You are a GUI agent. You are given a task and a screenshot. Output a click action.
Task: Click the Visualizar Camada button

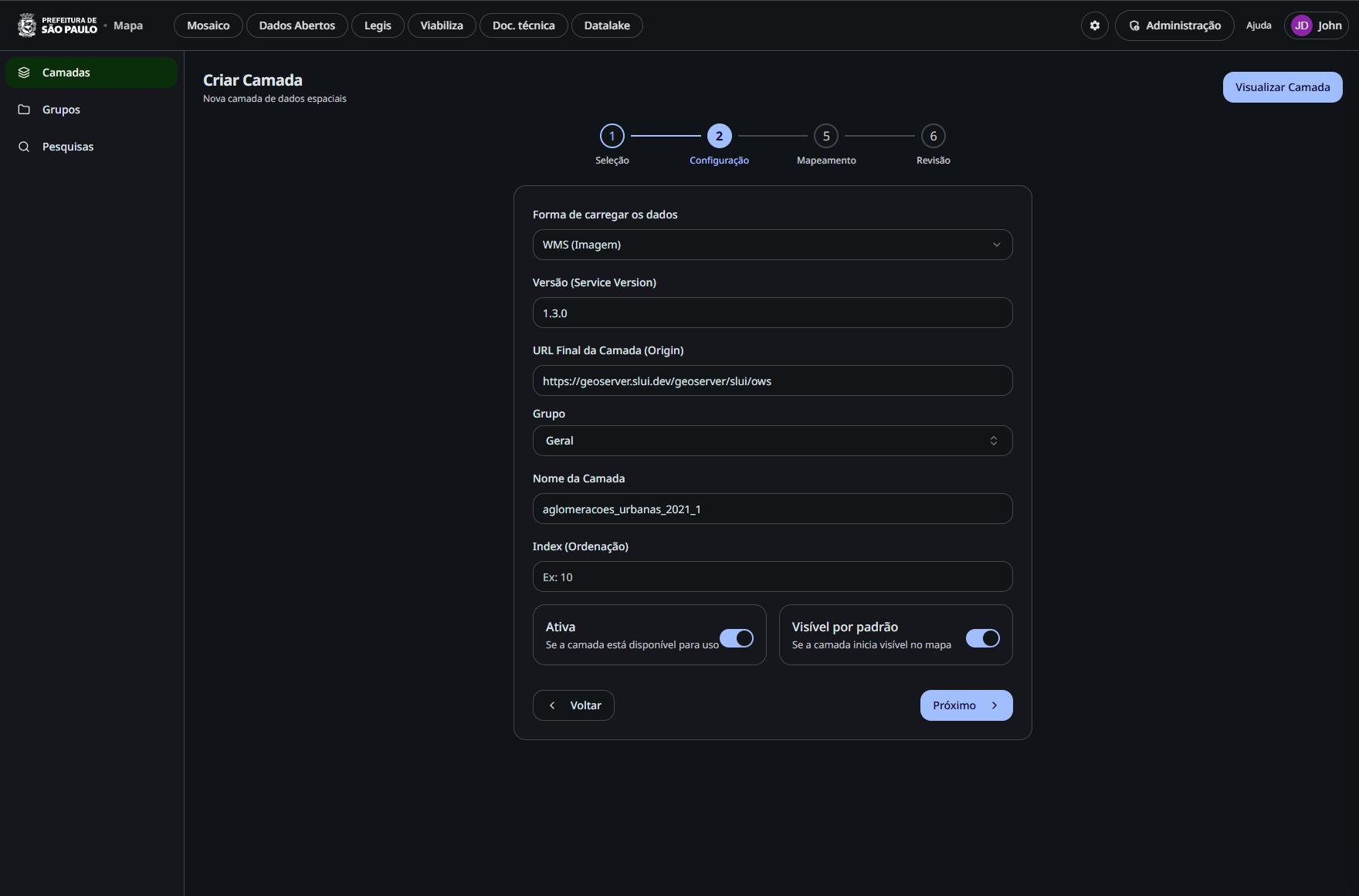[1283, 87]
